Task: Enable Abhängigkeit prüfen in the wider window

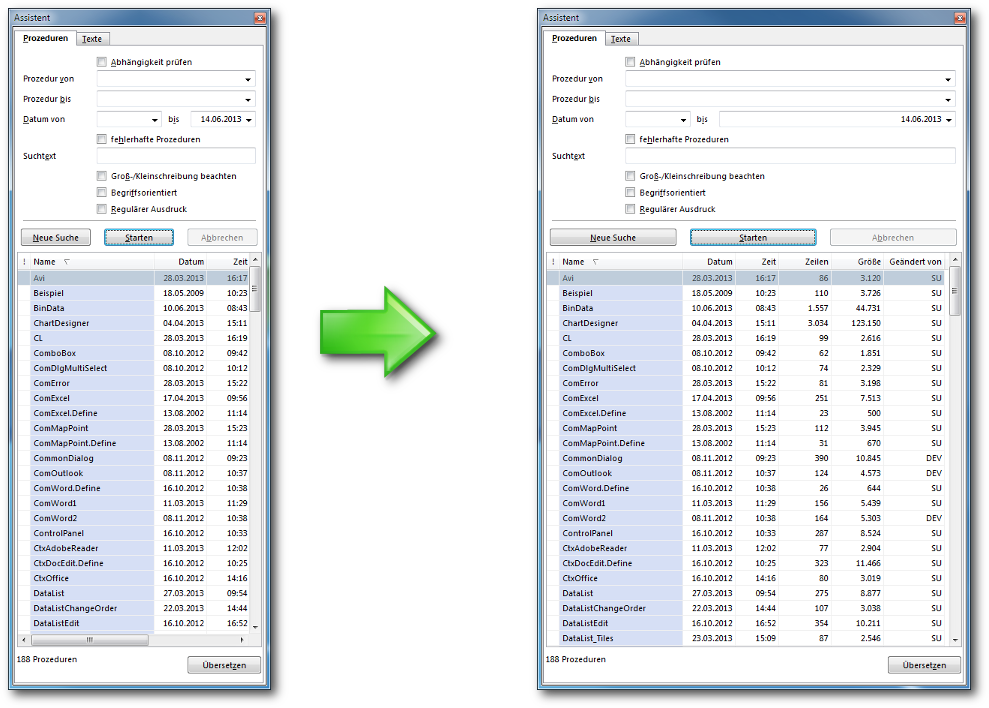Action: 630,62
